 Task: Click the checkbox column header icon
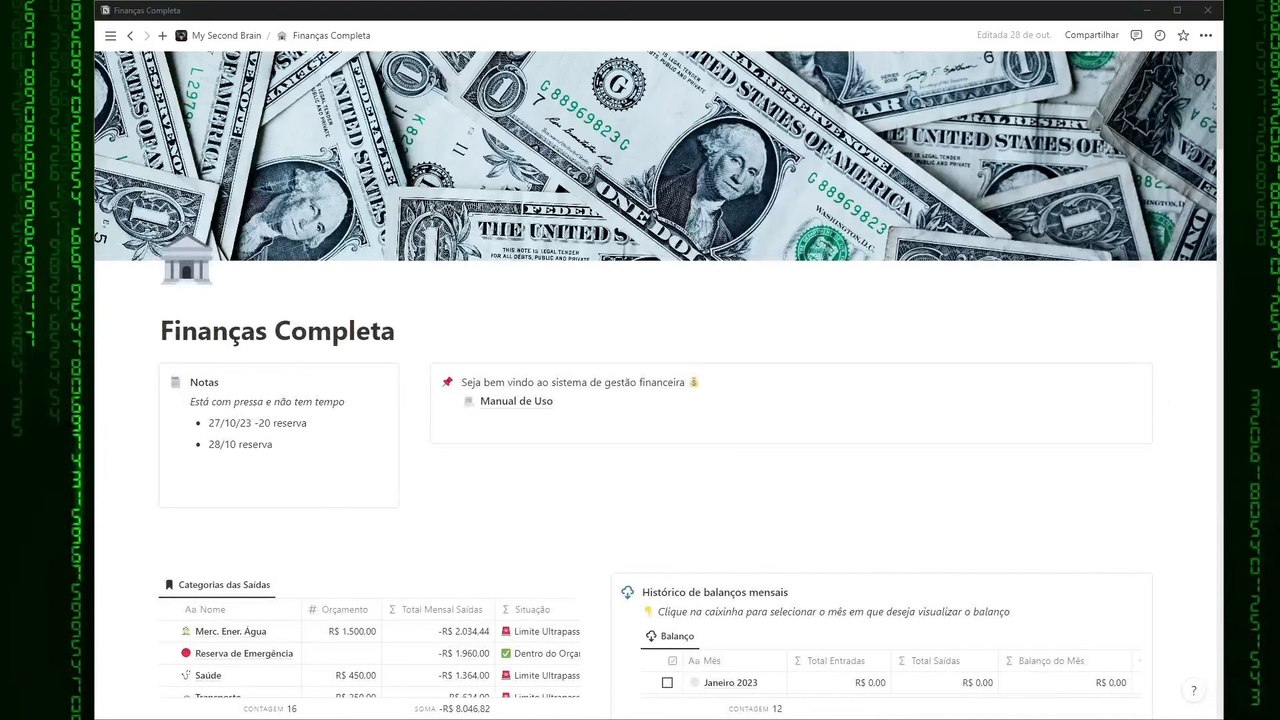click(672, 661)
